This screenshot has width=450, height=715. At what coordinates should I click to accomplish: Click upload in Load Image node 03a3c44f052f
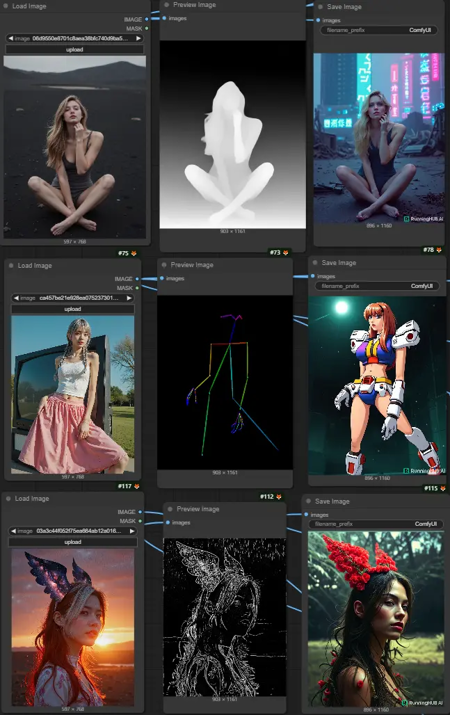(x=72, y=542)
